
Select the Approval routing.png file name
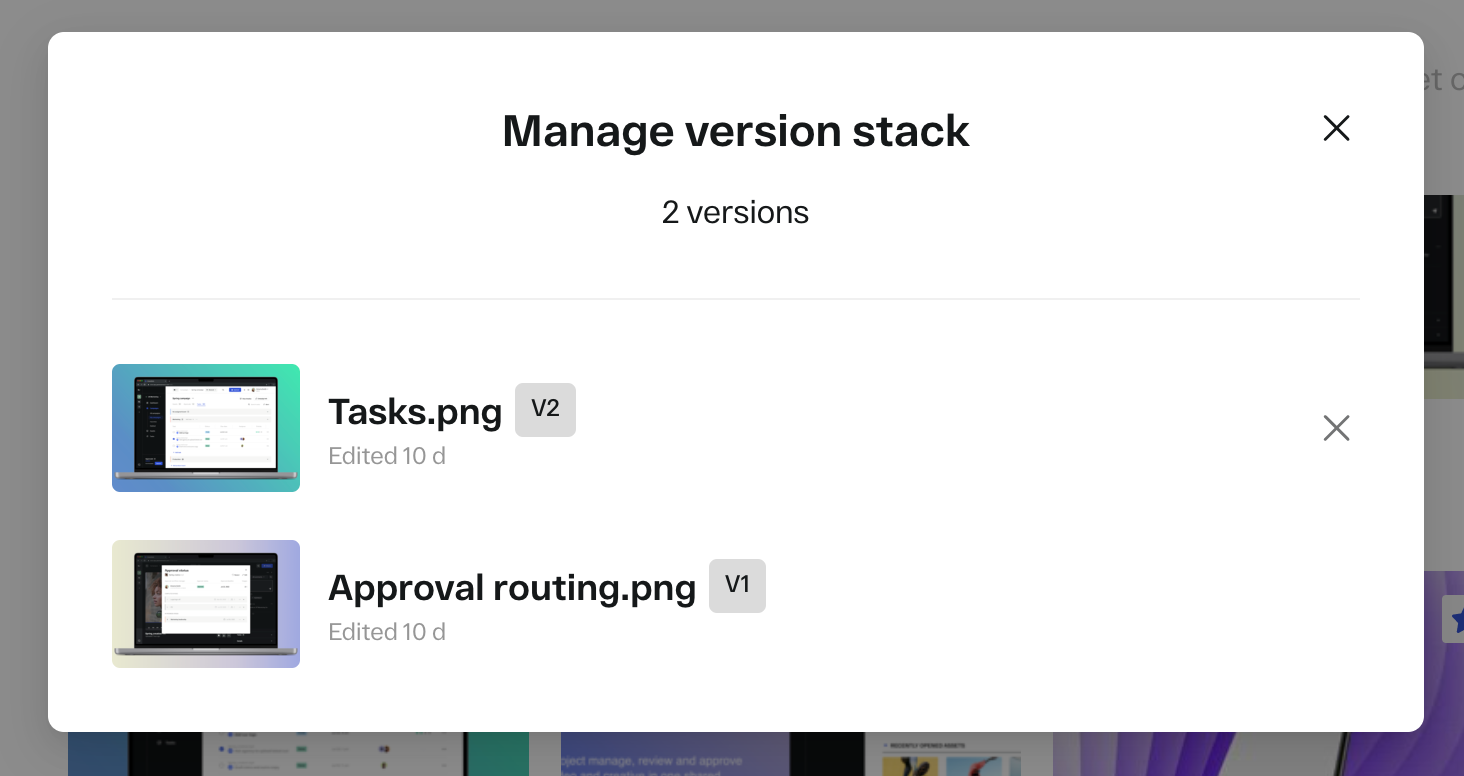[x=512, y=587]
